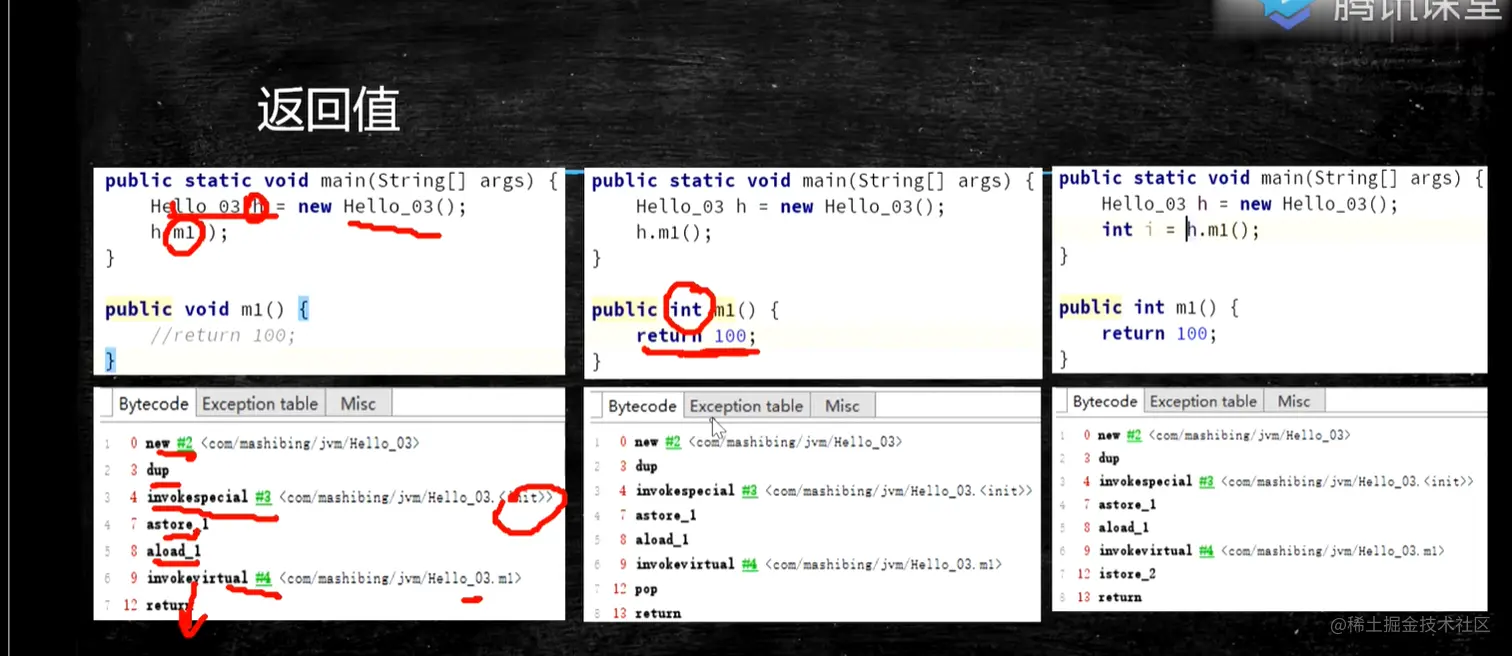Screen dimensions: 1512x656
Task: Follow the #4 invokevirtual link in right panel
Action: coord(1205,551)
